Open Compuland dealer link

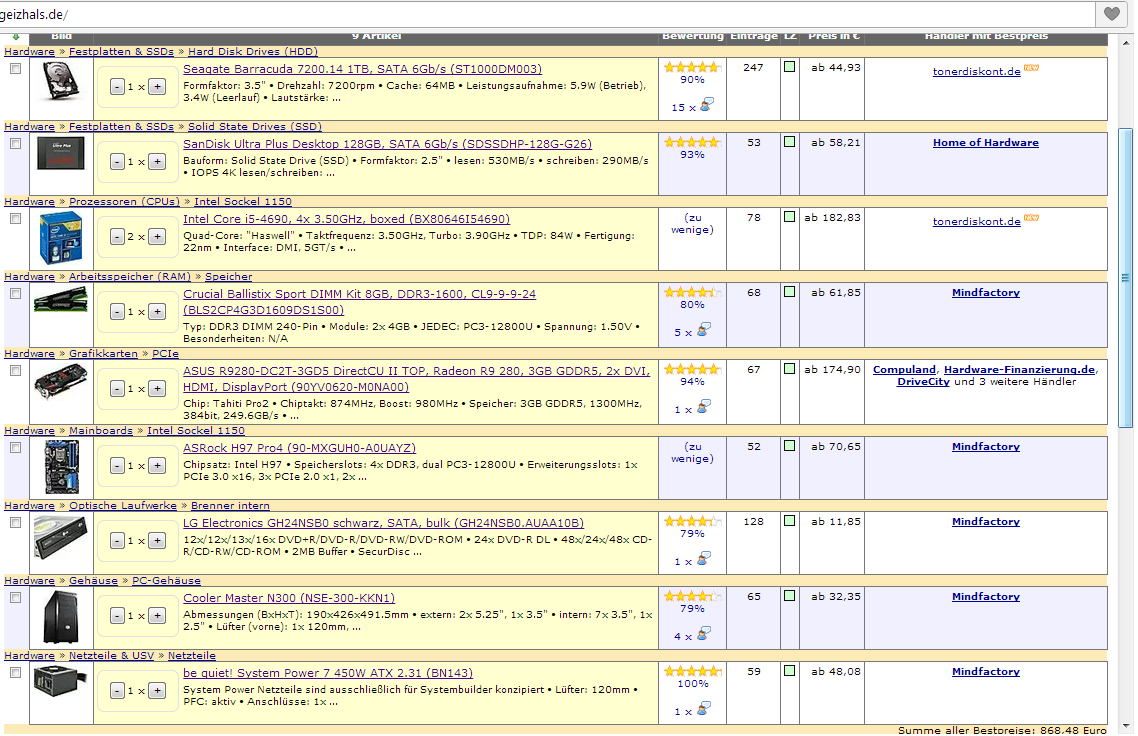click(904, 369)
